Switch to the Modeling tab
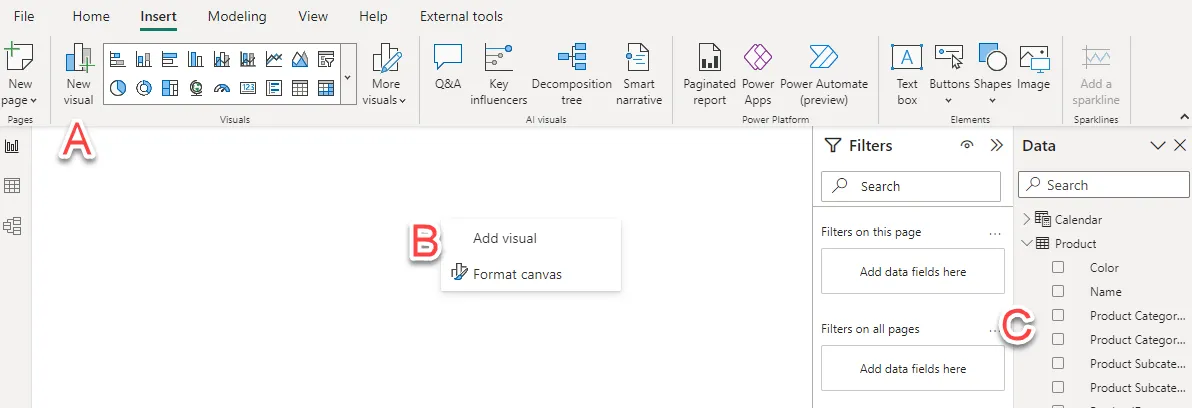The width and height of the screenshot is (1192, 408). [x=237, y=16]
